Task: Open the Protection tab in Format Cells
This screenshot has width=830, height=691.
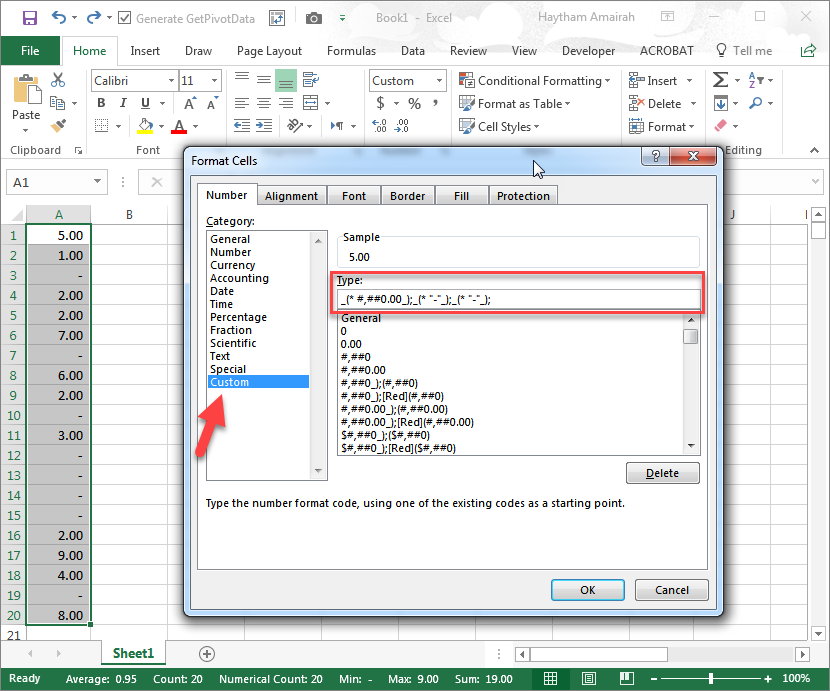Action: [523, 196]
